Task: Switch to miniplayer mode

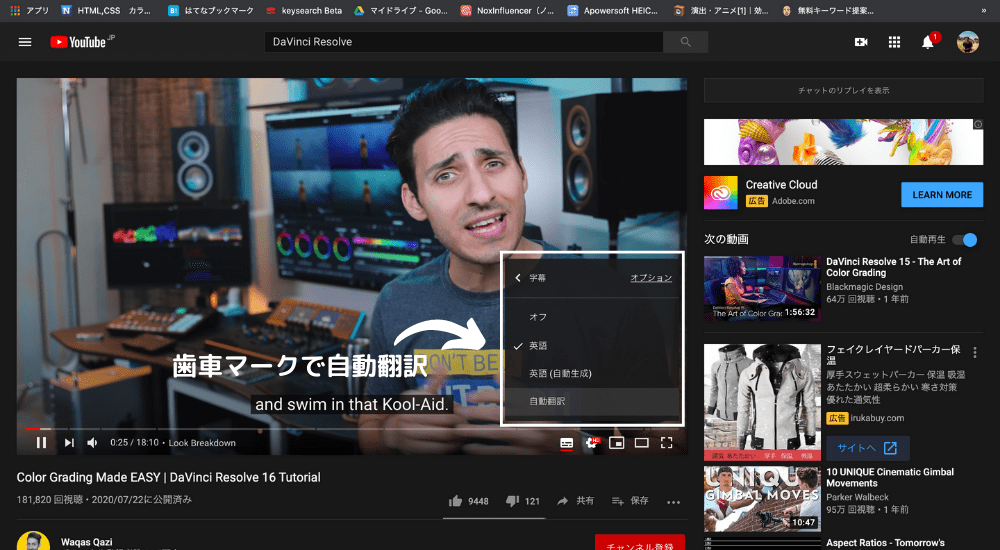Action: coord(616,442)
